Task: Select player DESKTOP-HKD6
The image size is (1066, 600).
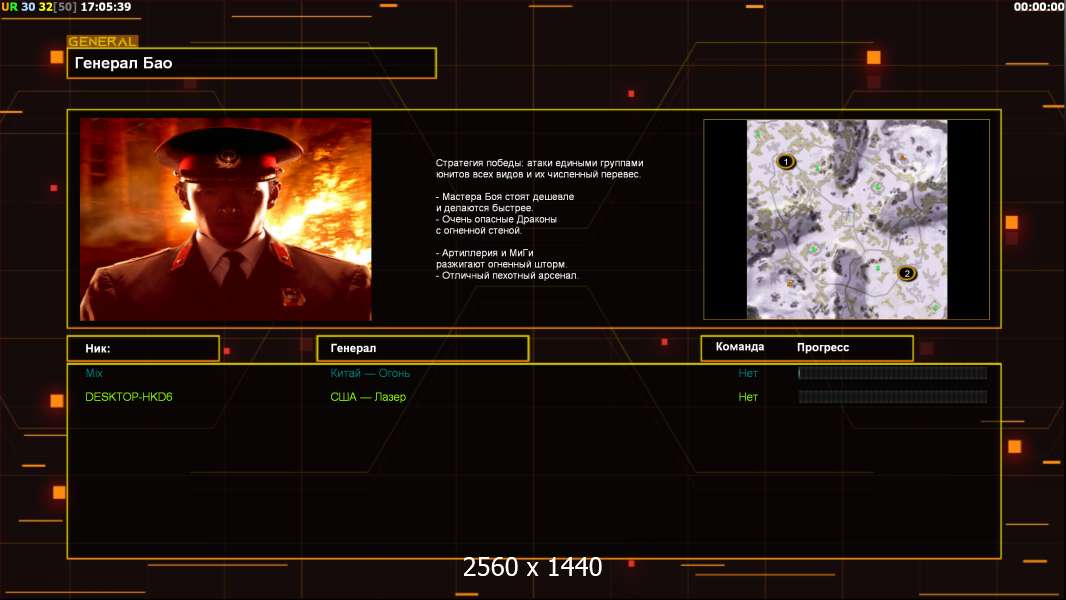Action: pyautogui.click(x=129, y=397)
